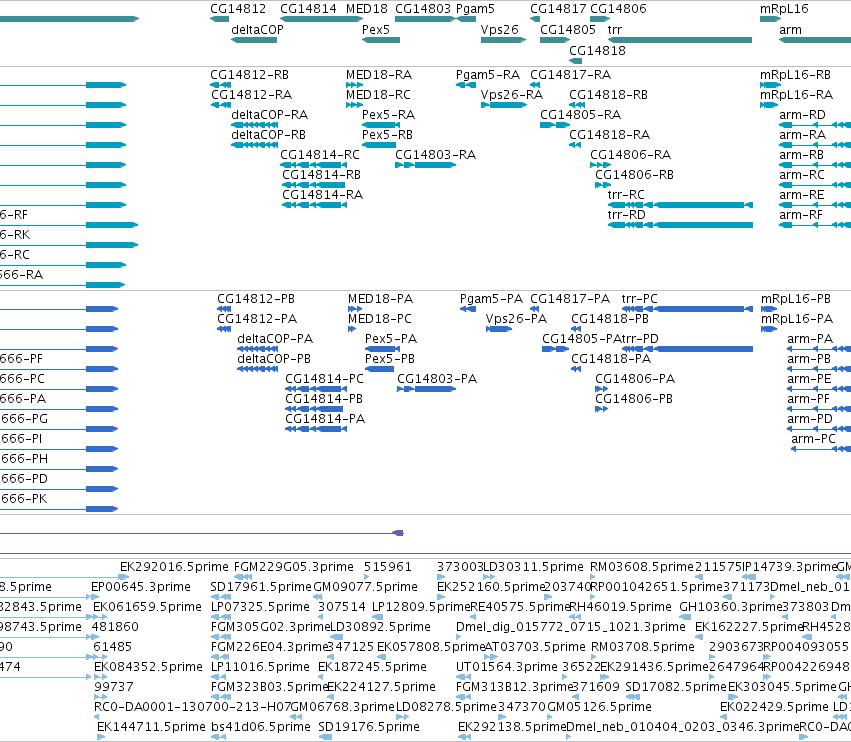Viewport: 851px width, 742px height.
Task: Select the CG14805-PA protein label
Action: click(581, 339)
